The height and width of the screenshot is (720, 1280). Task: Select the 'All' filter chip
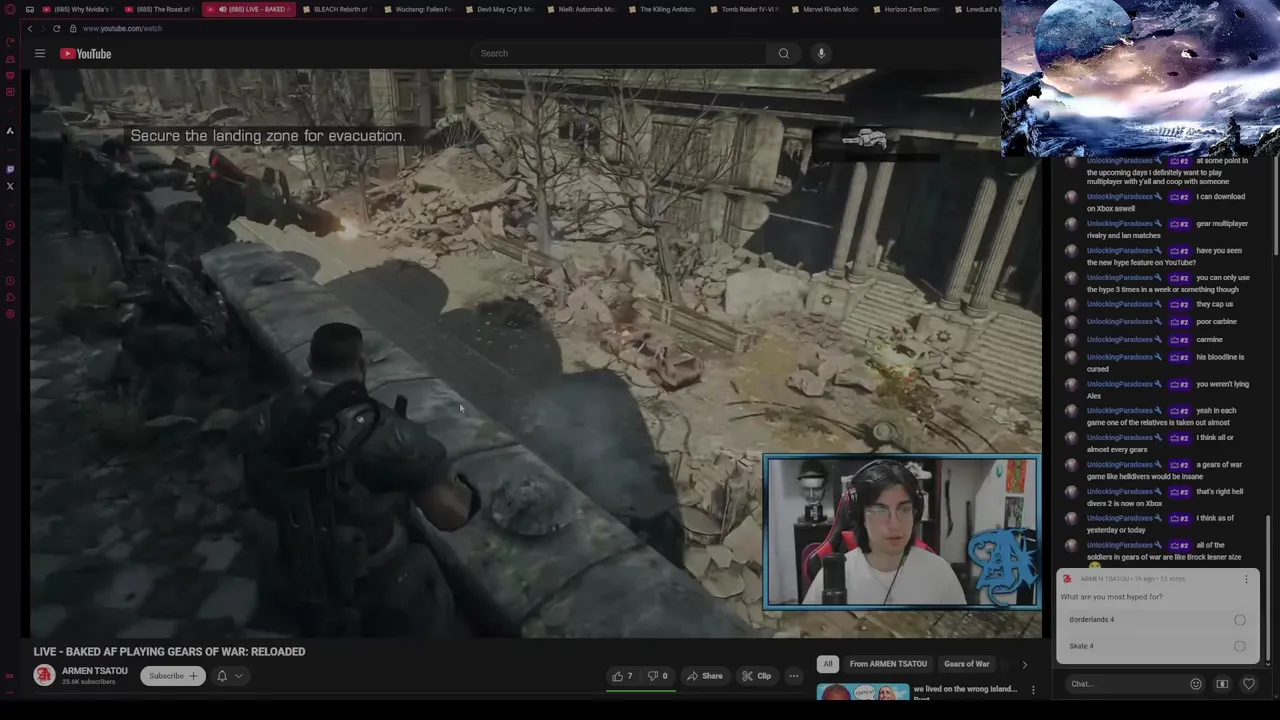point(827,664)
